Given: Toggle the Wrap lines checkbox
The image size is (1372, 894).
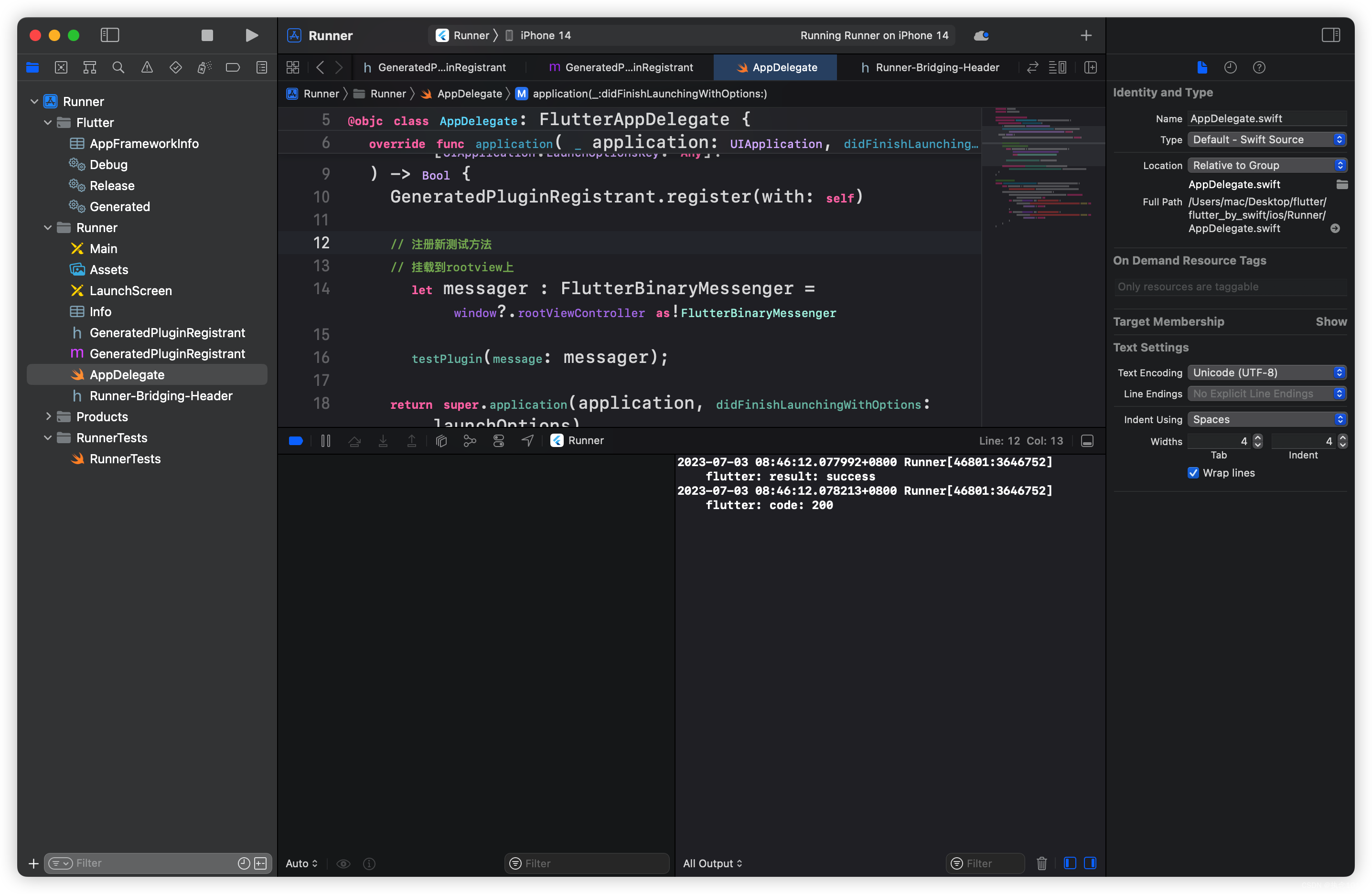Looking at the screenshot, I should coord(1191,471).
